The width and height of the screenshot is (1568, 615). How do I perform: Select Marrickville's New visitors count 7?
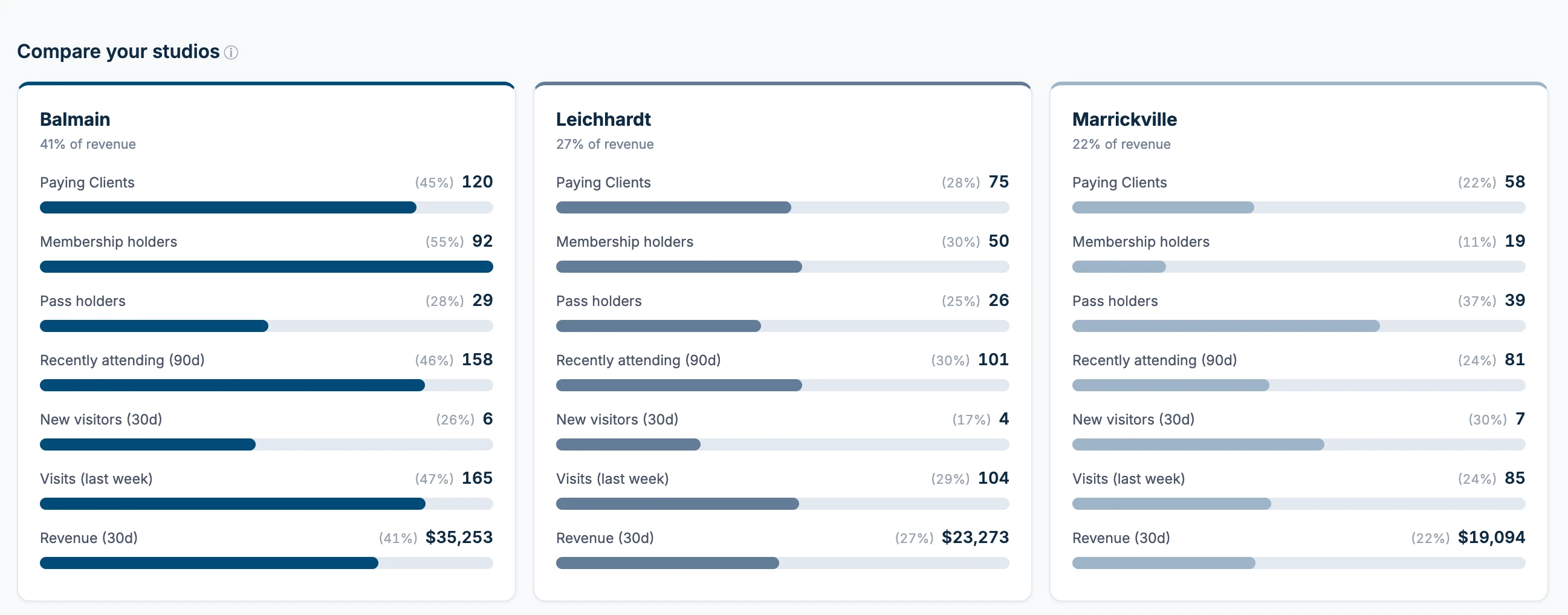[1520, 418]
